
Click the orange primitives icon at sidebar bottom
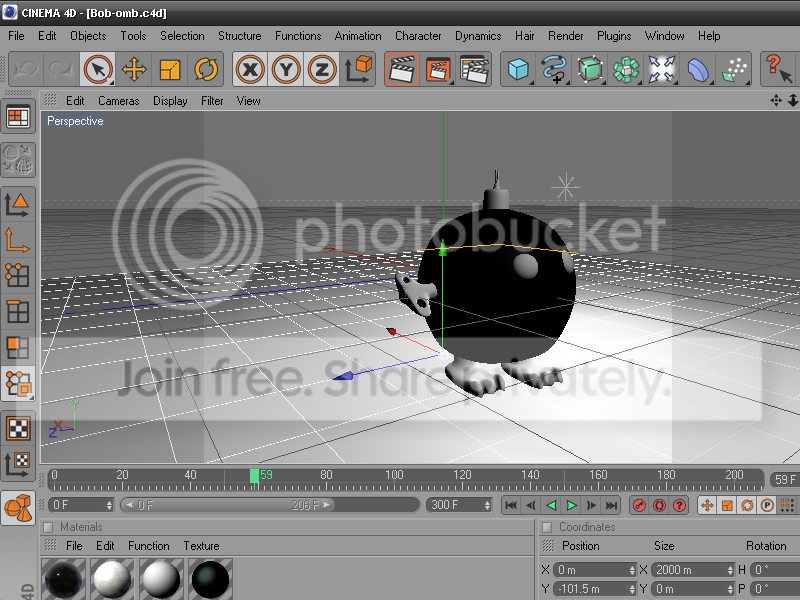pyautogui.click(x=18, y=508)
